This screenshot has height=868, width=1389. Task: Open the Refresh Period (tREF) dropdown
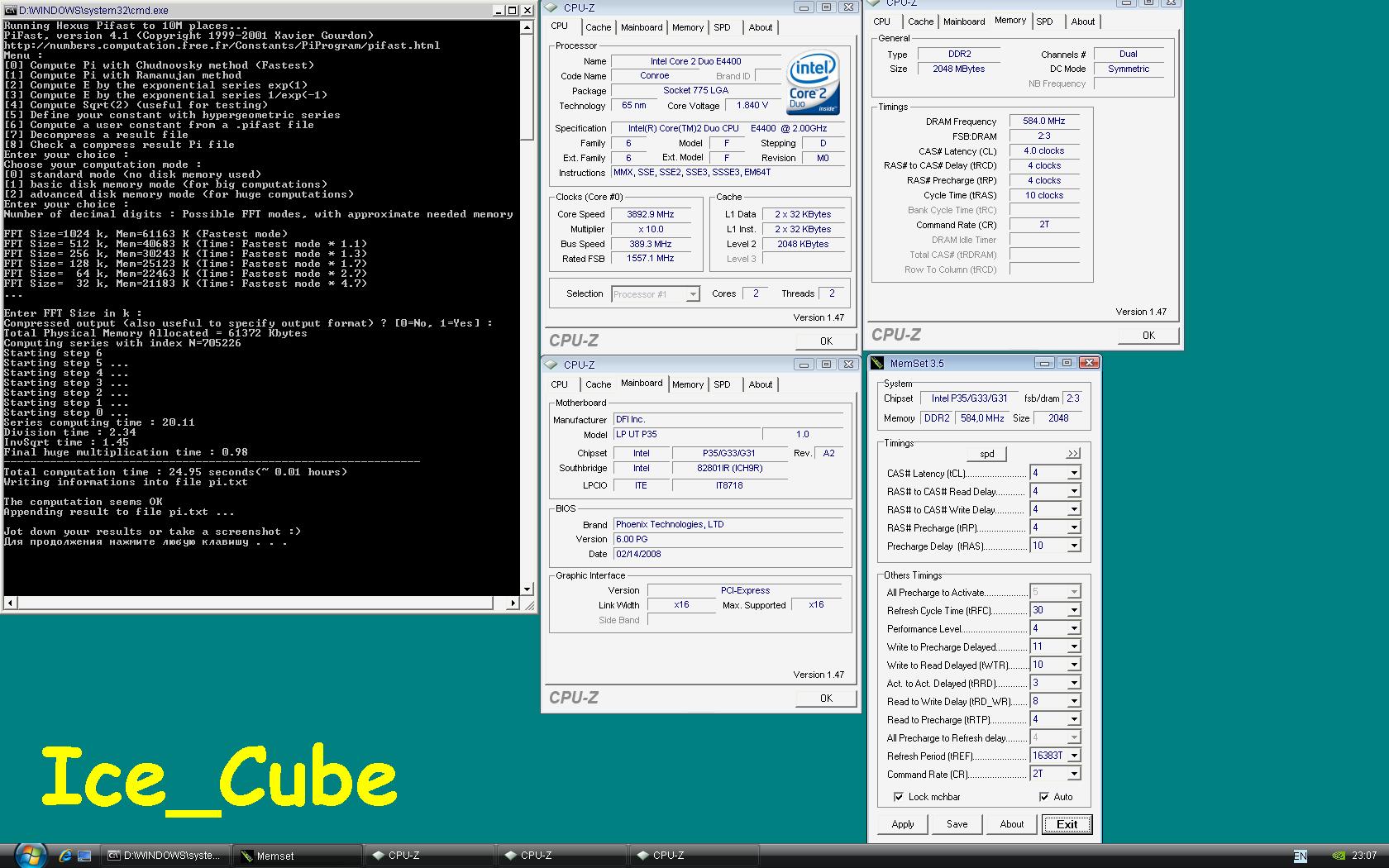point(1074,756)
